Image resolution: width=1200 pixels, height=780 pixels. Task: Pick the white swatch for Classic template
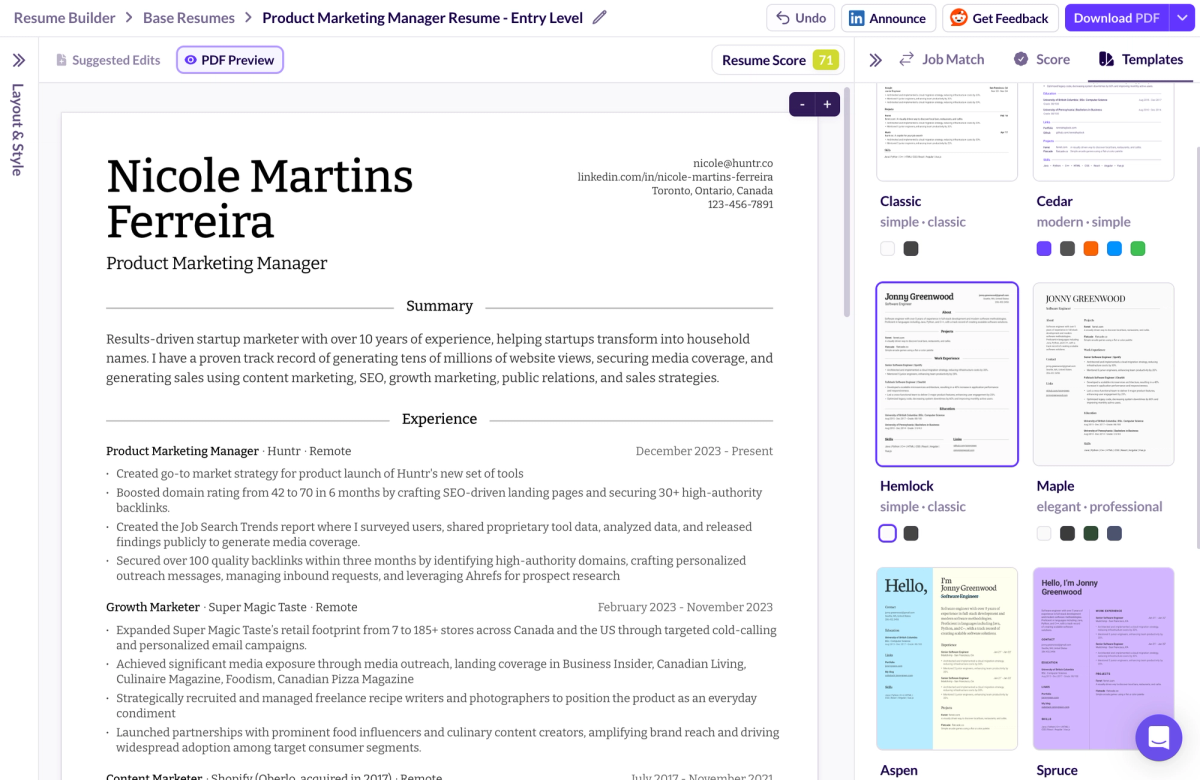tap(888, 248)
